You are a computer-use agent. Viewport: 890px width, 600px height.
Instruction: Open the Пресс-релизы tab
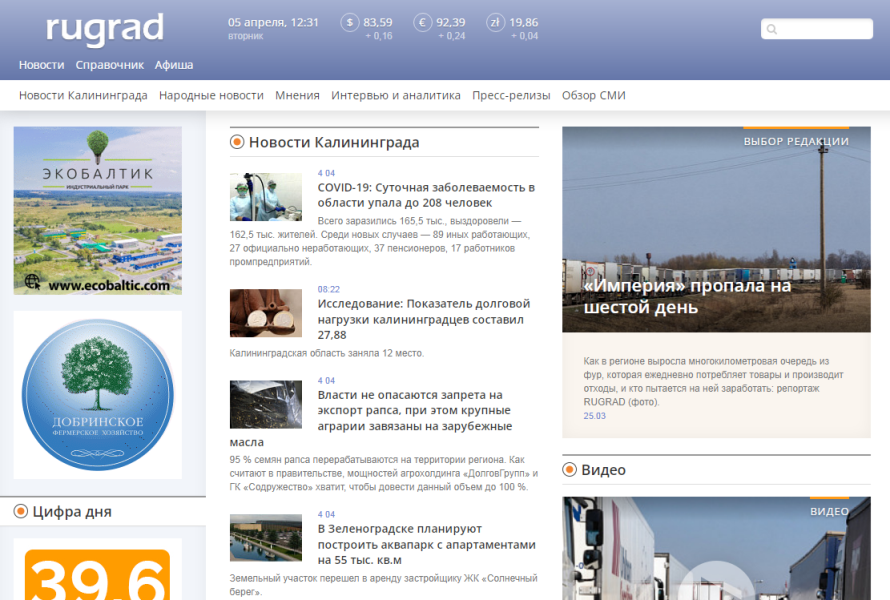[511, 96]
